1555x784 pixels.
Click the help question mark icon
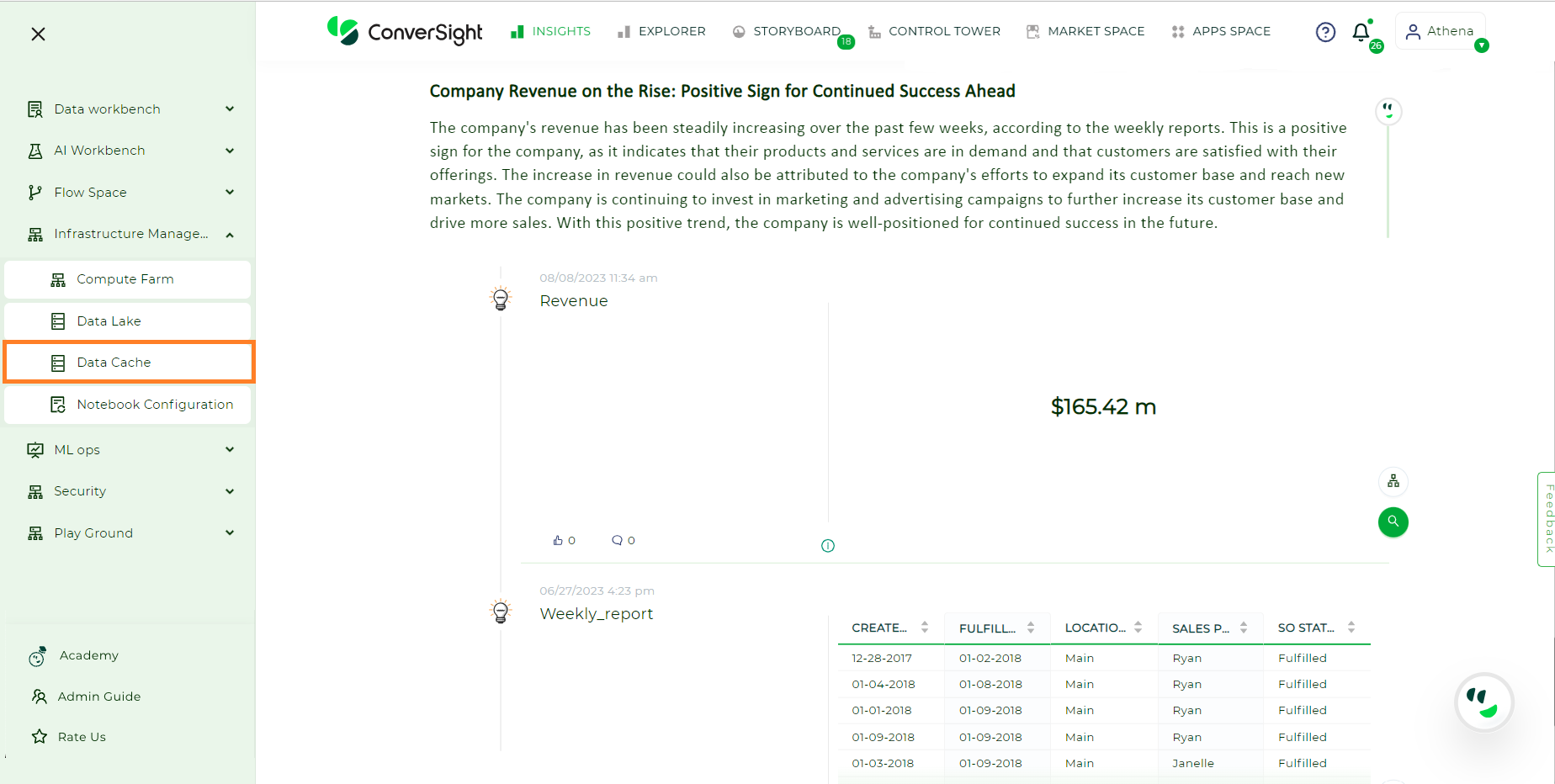(x=1325, y=32)
